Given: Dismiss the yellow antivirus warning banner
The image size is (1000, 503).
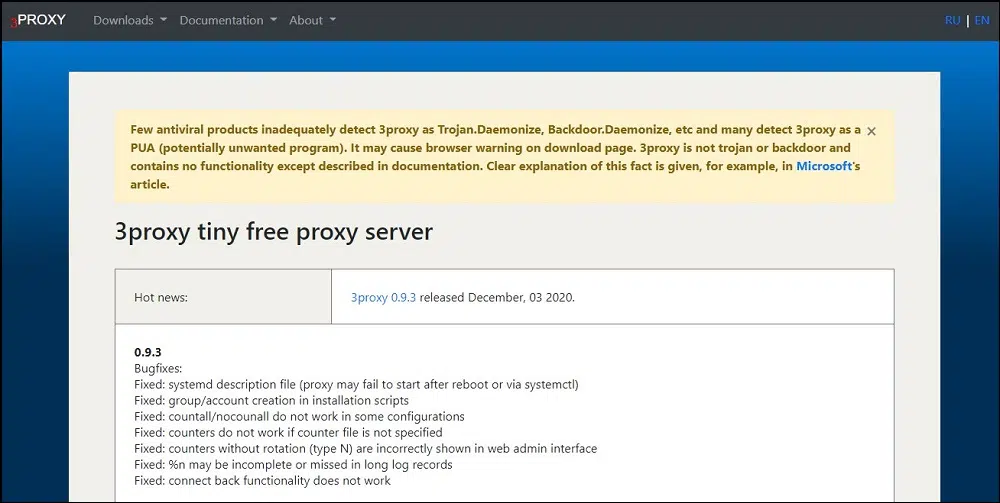Looking at the screenshot, I should (871, 131).
